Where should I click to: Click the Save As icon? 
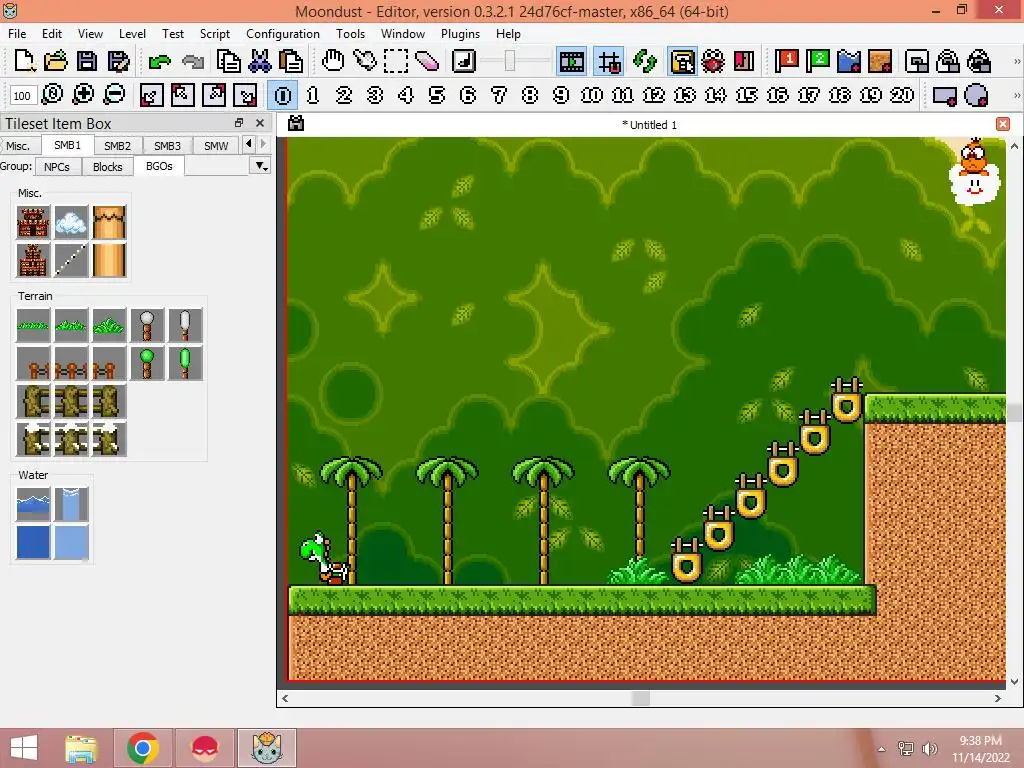click(x=118, y=61)
